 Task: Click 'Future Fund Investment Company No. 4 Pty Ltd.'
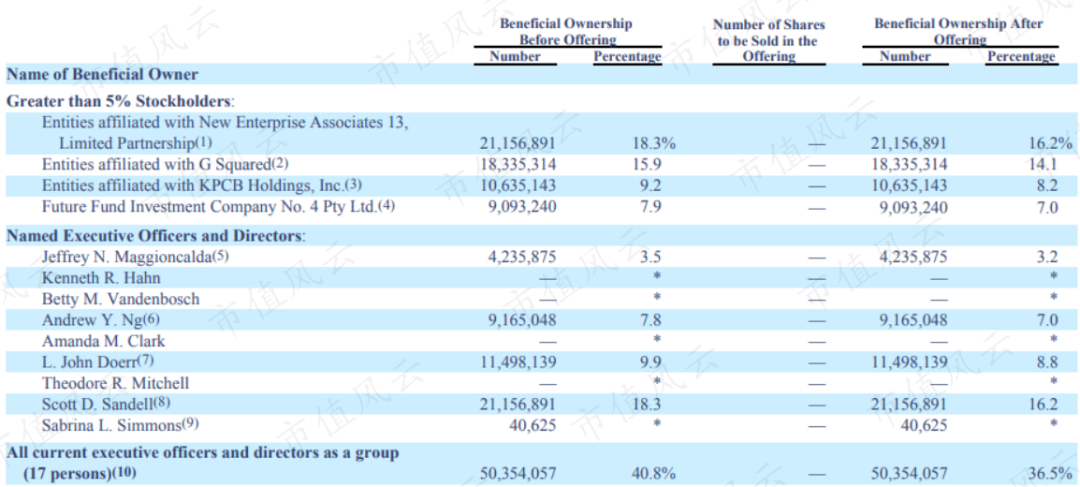(x=218, y=207)
